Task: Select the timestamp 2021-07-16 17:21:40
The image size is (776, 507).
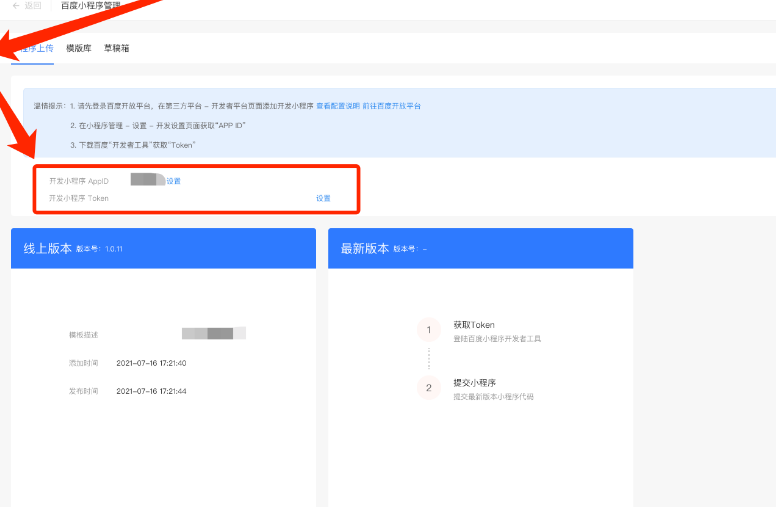Action: 151,363
